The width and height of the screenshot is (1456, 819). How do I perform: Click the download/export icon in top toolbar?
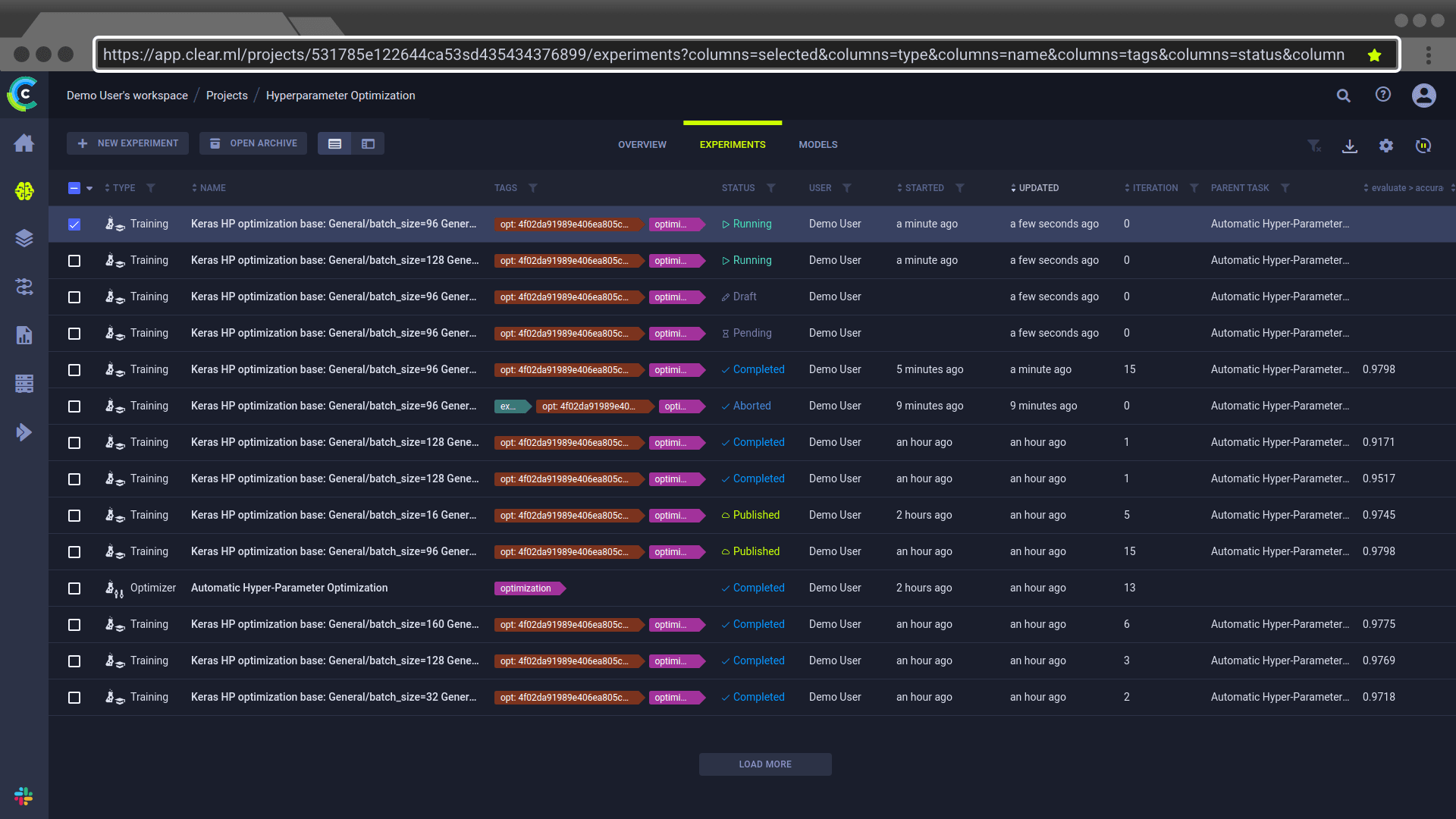1348,145
